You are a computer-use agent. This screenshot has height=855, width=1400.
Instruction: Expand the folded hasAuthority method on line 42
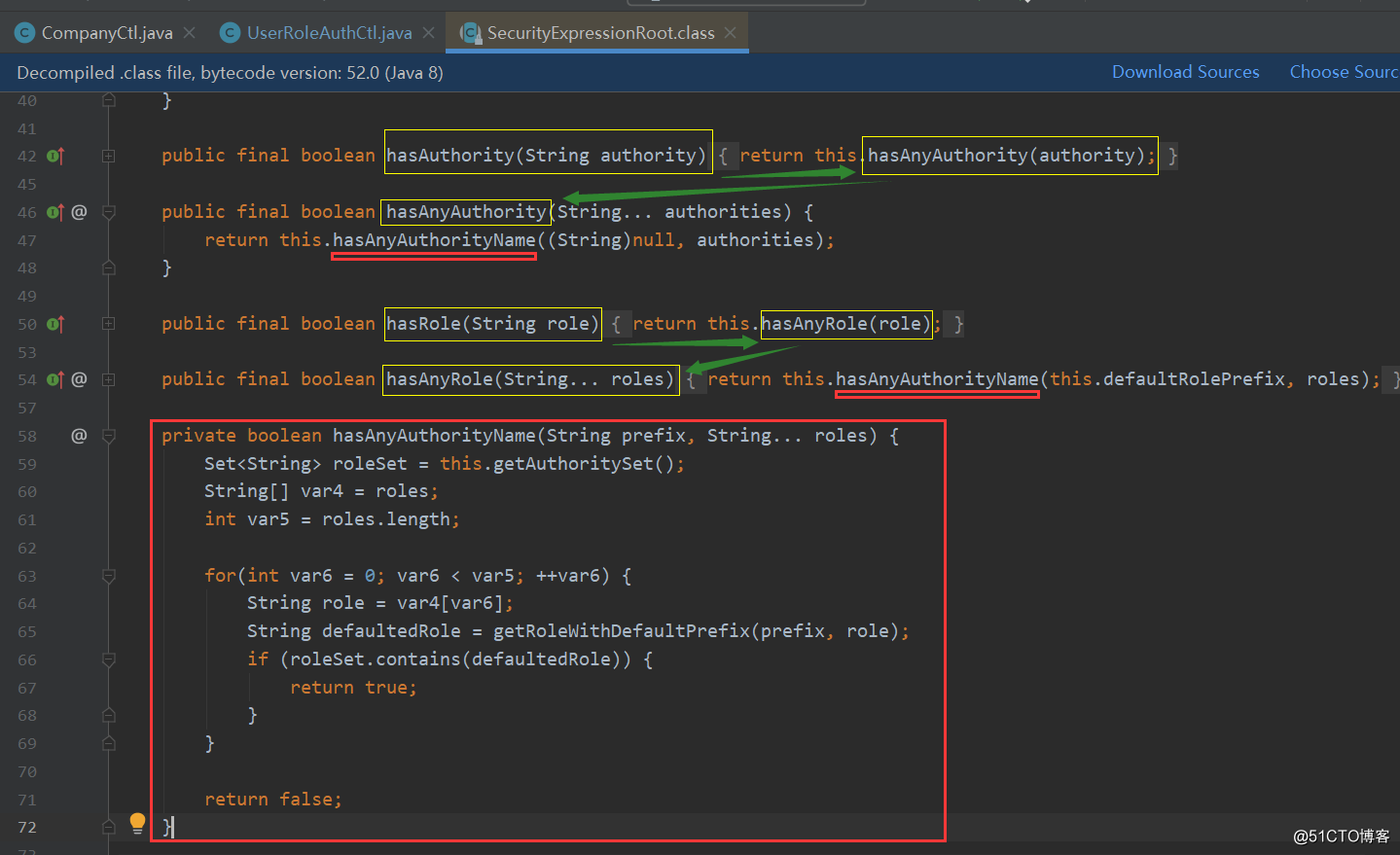[109, 156]
